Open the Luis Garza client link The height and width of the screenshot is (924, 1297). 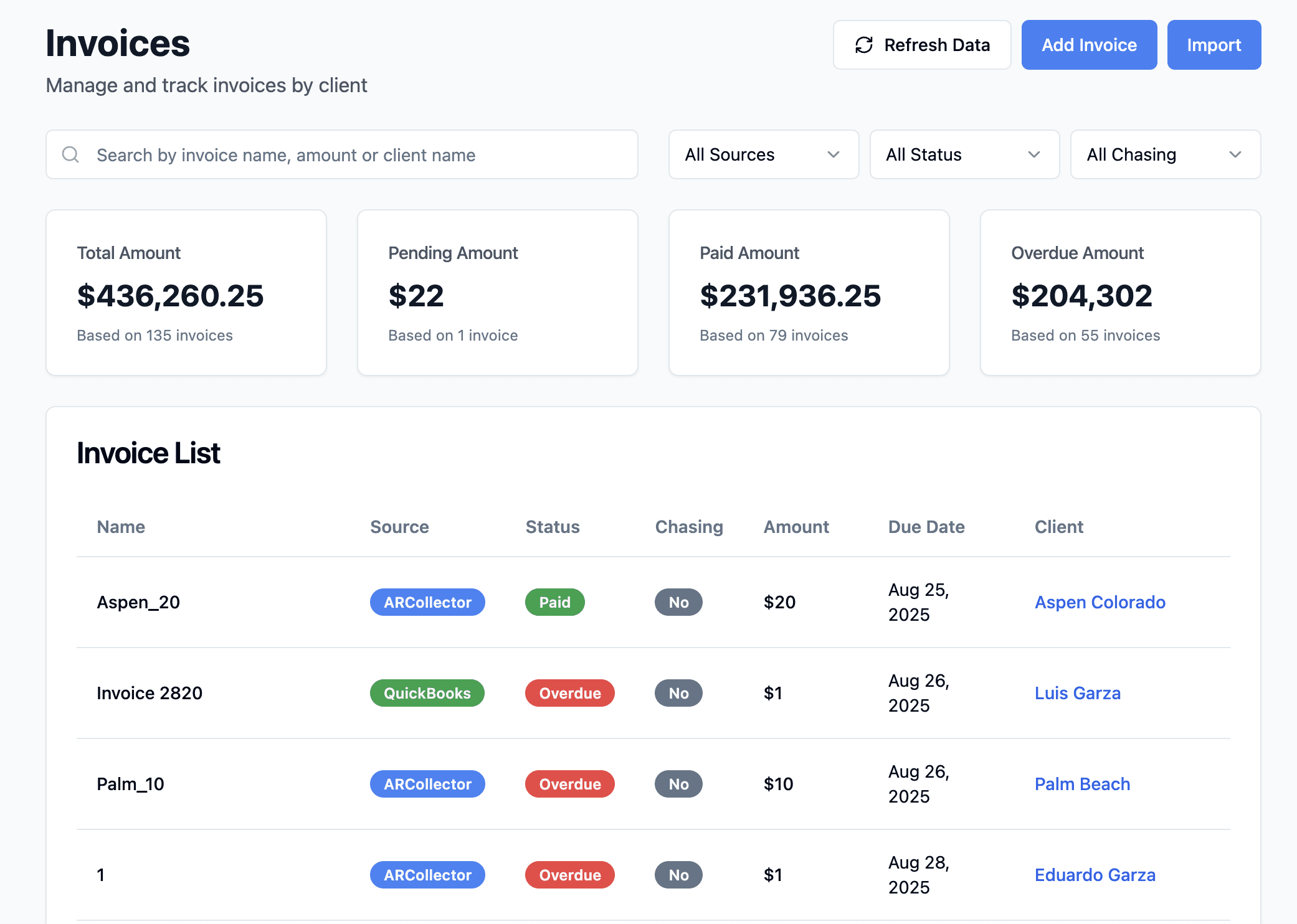tap(1077, 693)
